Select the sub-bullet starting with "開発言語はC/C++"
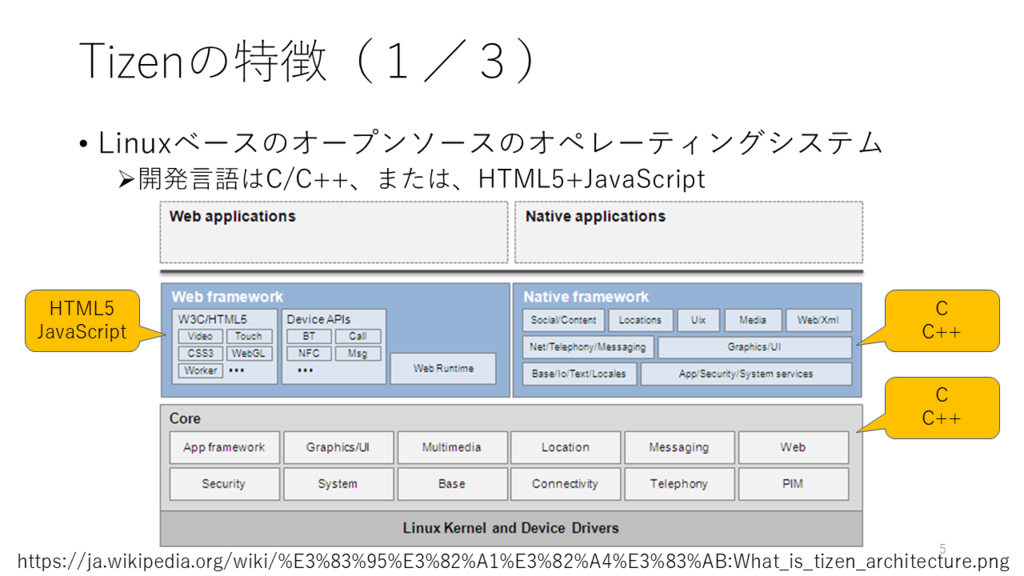 click(422, 179)
